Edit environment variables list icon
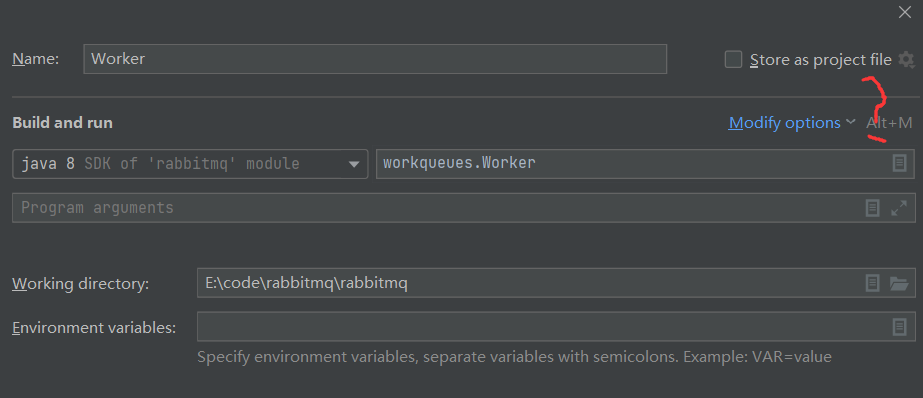Image resolution: width=923 pixels, height=398 pixels. (x=899, y=327)
